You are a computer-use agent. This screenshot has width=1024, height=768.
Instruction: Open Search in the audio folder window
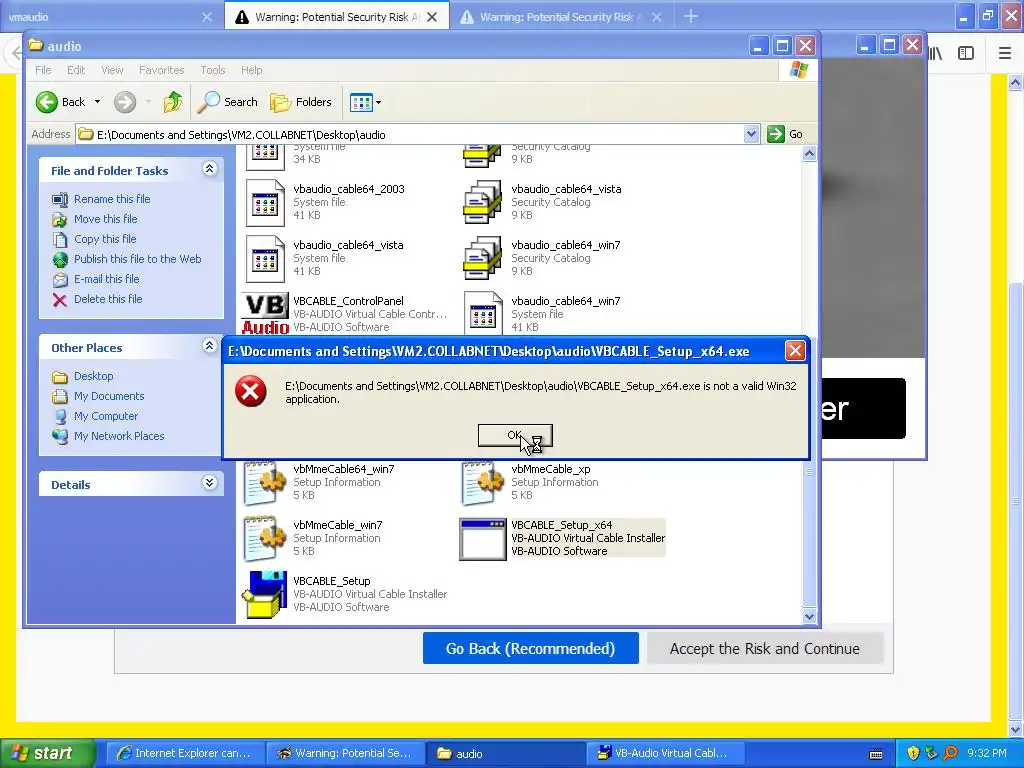click(228, 102)
